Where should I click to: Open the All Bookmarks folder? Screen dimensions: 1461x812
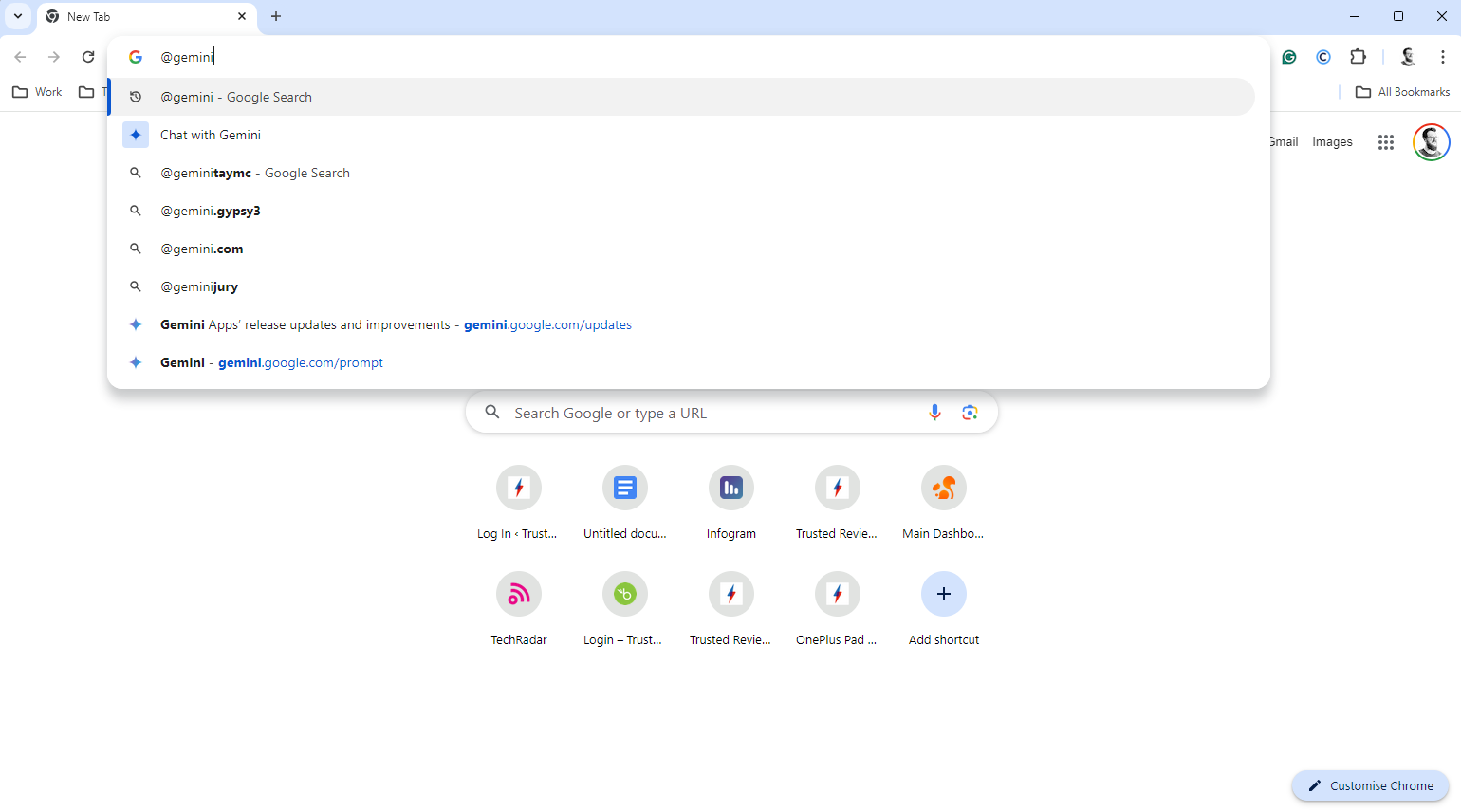pos(1403,92)
